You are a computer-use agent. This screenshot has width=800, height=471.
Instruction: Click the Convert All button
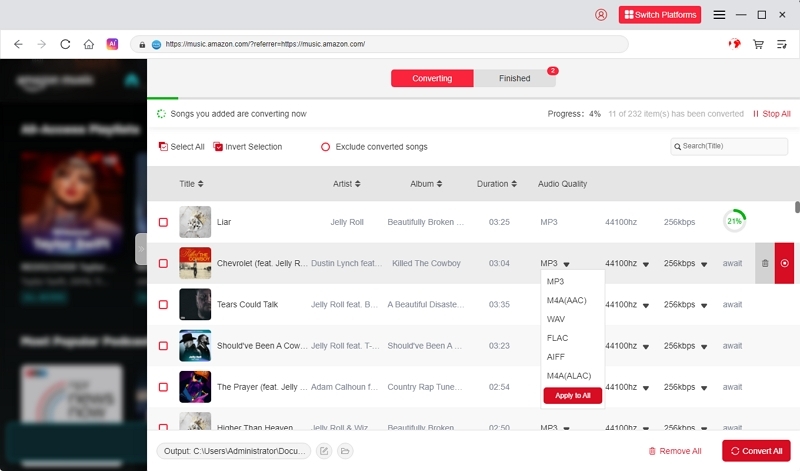[x=756, y=451]
